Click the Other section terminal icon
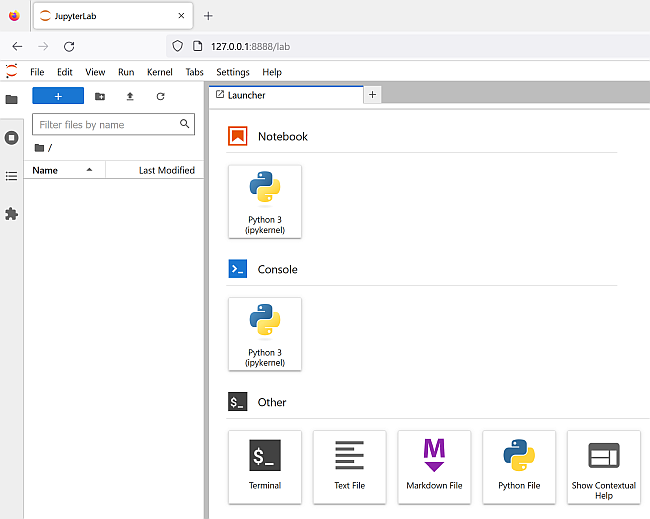650x519 pixels. (238, 402)
